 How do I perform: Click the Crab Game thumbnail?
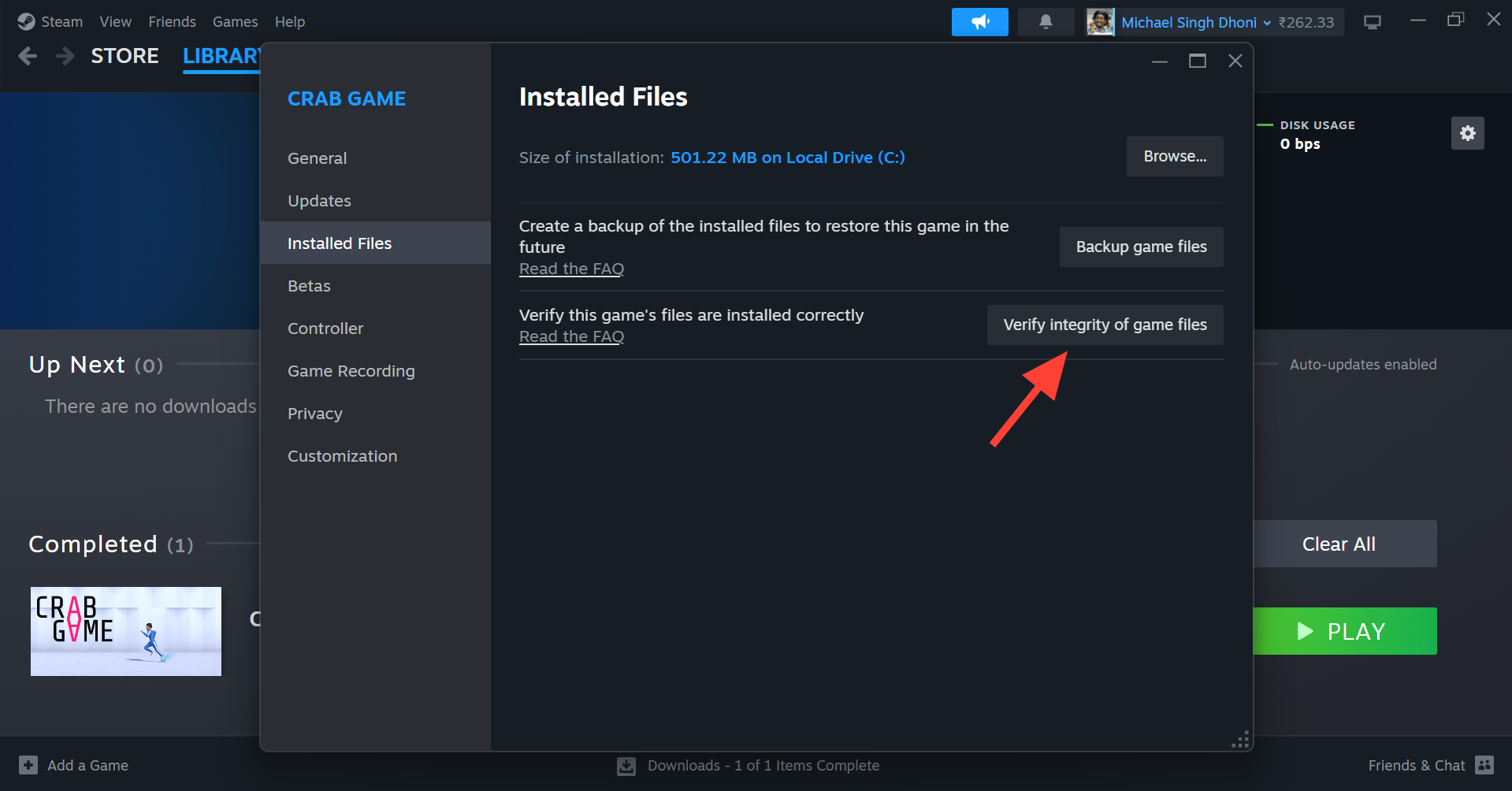point(126,631)
